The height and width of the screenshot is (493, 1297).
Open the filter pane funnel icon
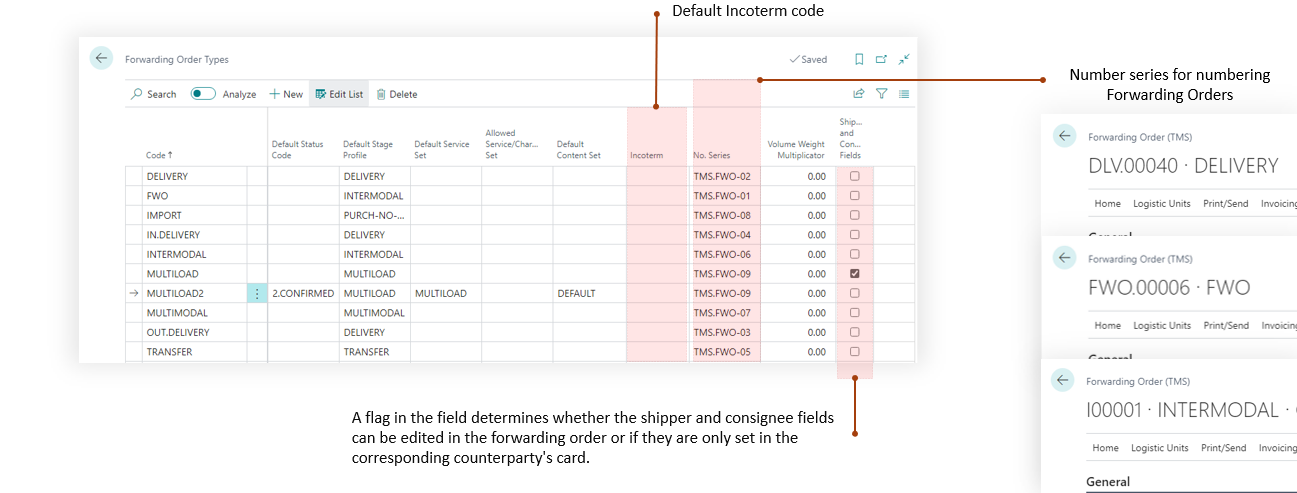click(x=881, y=93)
